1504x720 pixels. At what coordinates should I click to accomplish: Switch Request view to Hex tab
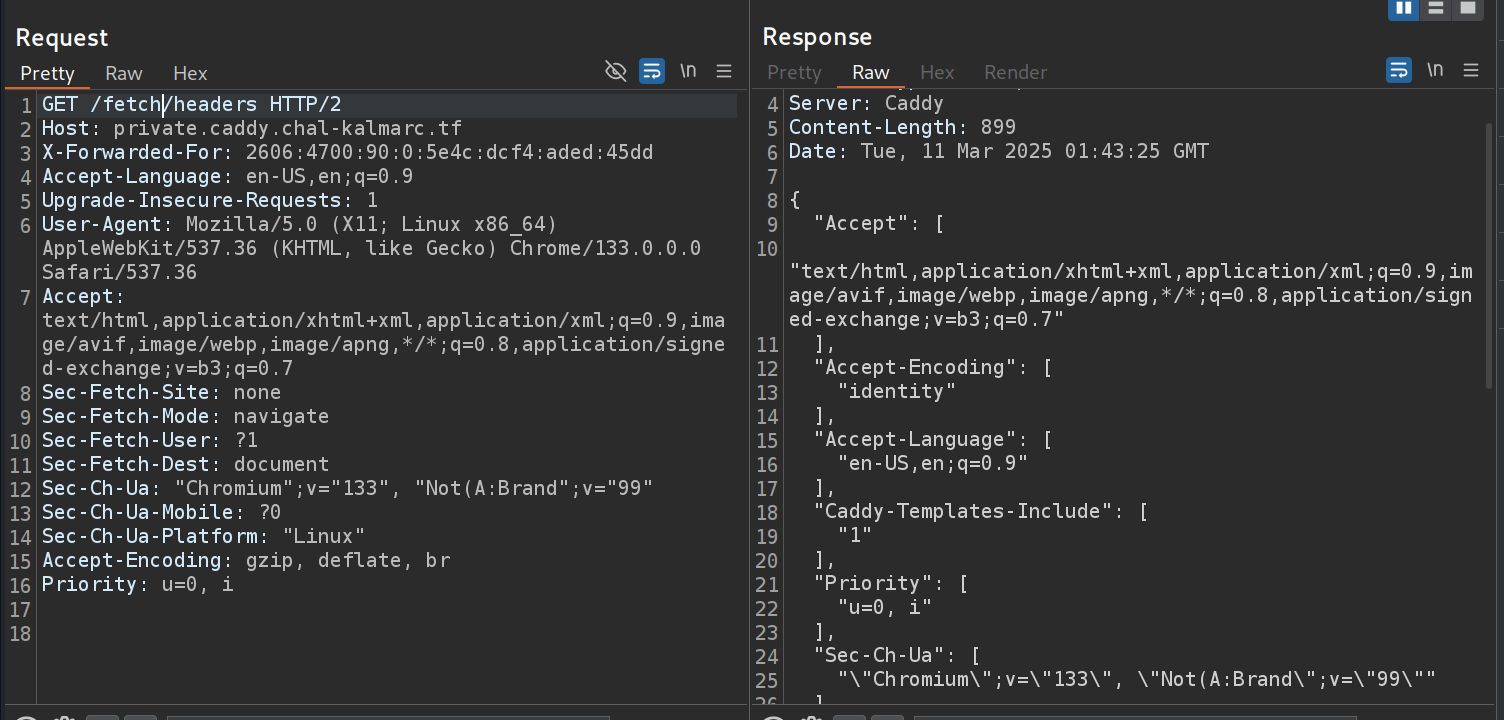tap(190, 73)
